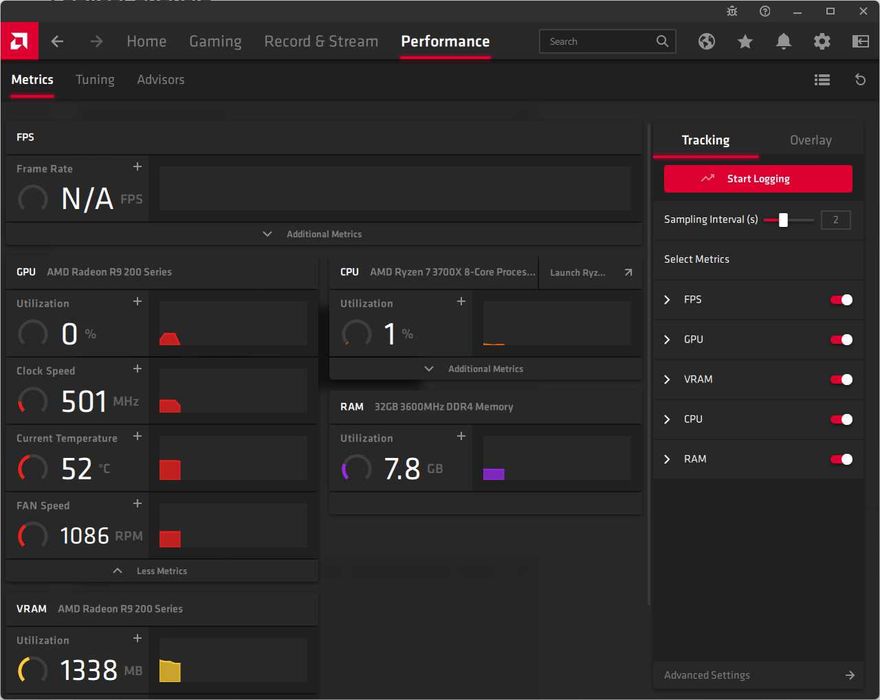Click the Launch Ryzen Master arrow icon

point(628,272)
